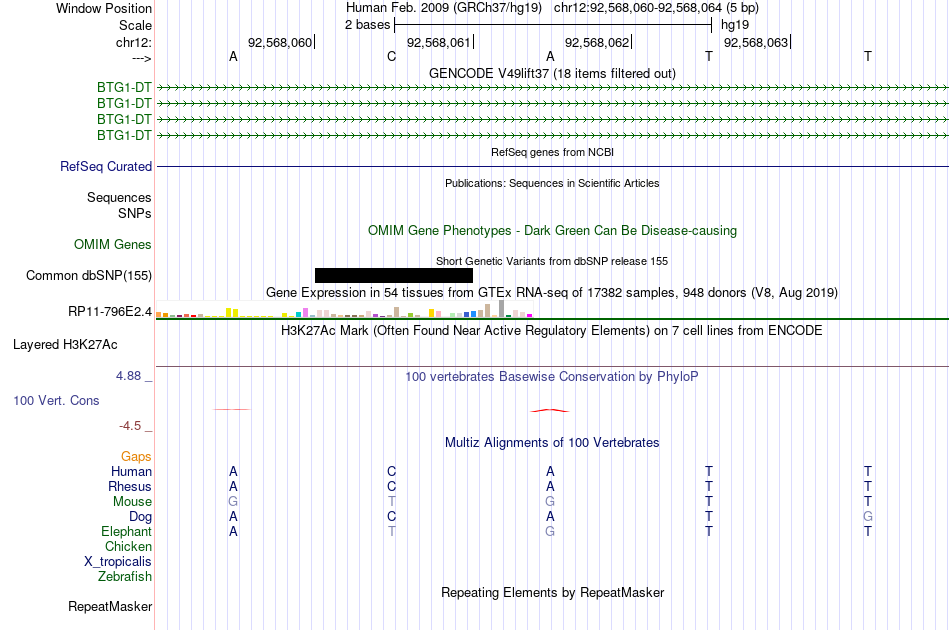
Task: Click the "RepeatMasker" track label
Action: click(x=110, y=606)
